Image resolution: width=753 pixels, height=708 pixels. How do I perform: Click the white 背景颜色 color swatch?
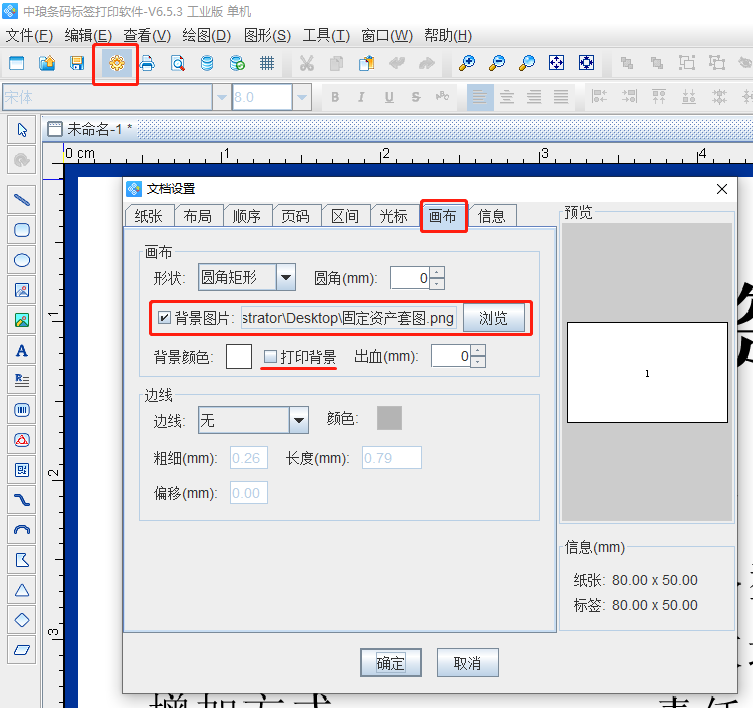[239, 357]
